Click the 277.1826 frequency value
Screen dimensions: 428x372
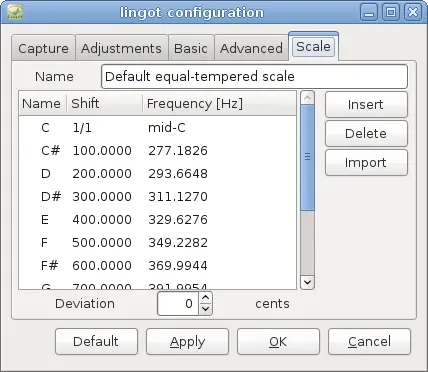pyautogui.click(x=178, y=151)
